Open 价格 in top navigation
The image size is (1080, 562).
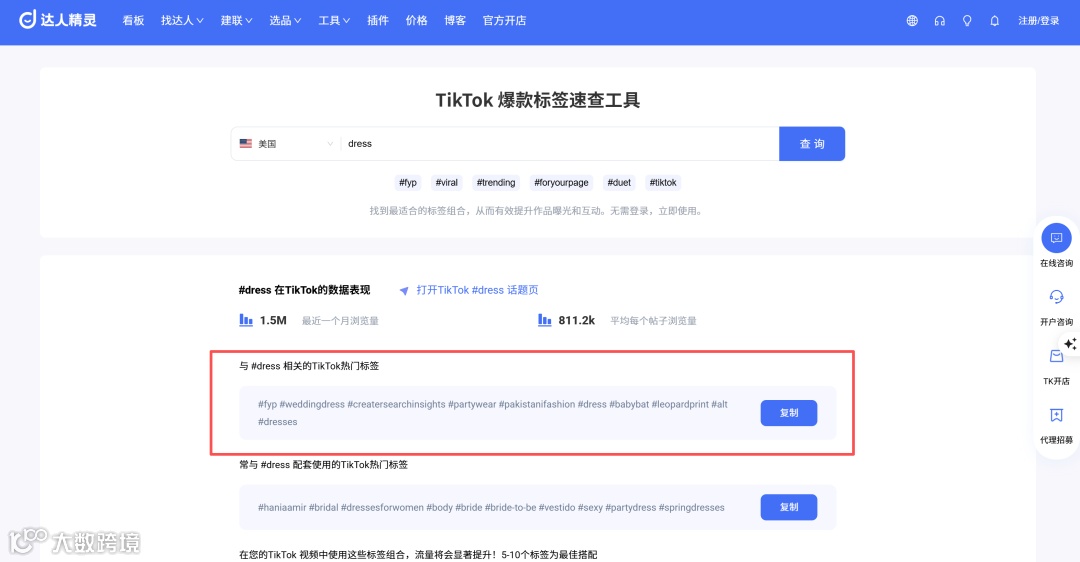click(x=416, y=21)
